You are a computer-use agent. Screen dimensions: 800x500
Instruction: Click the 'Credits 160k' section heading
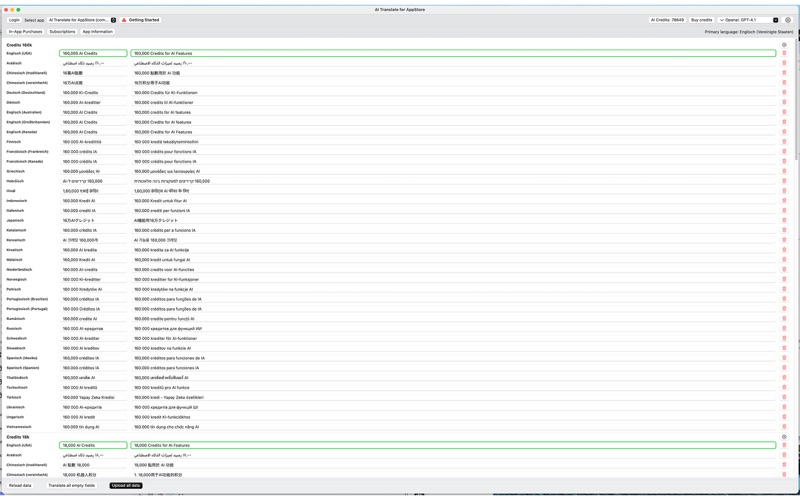[19, 45]
